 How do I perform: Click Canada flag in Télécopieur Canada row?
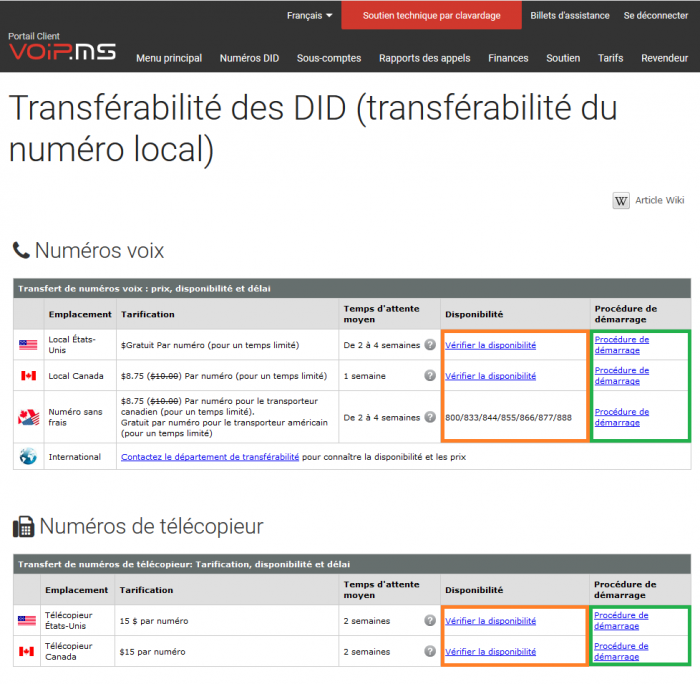coord(26,651)
